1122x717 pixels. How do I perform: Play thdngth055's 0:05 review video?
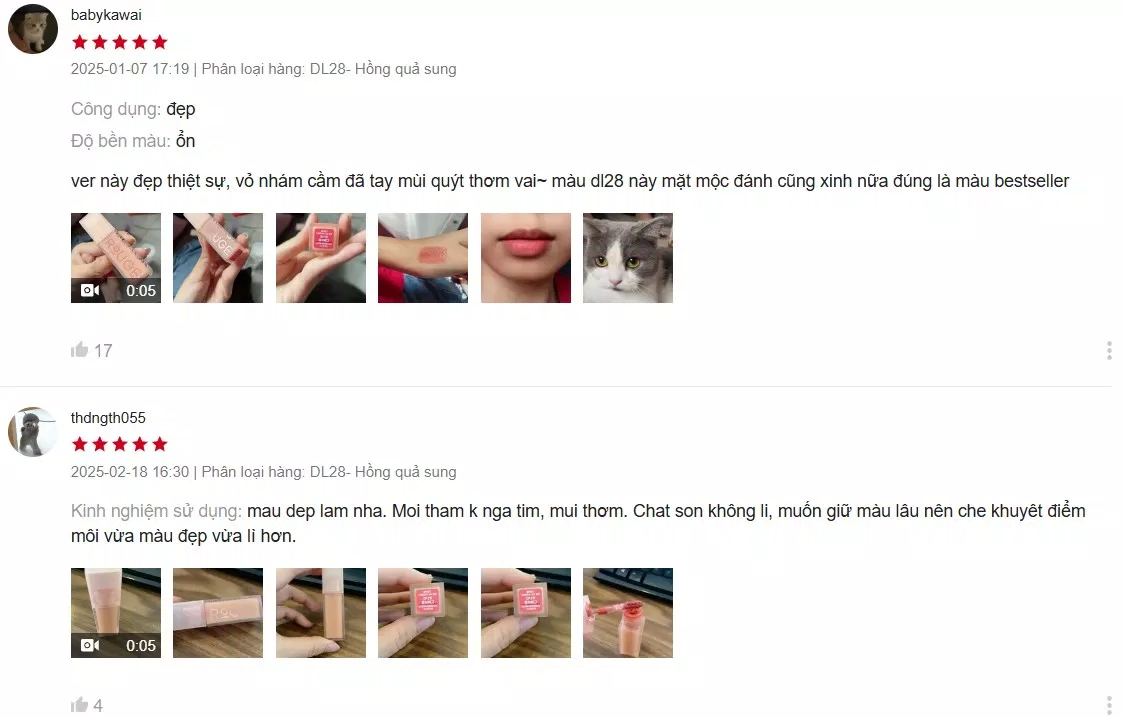click(x=116, y=613)
